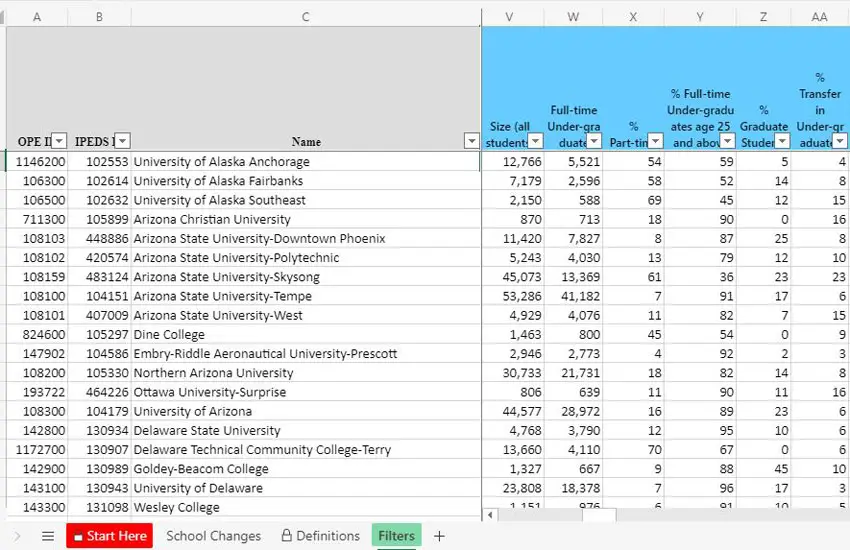850x550 pixels.
Task: Select cell University of Alaska Fairbanks
Action: [306, 180]
